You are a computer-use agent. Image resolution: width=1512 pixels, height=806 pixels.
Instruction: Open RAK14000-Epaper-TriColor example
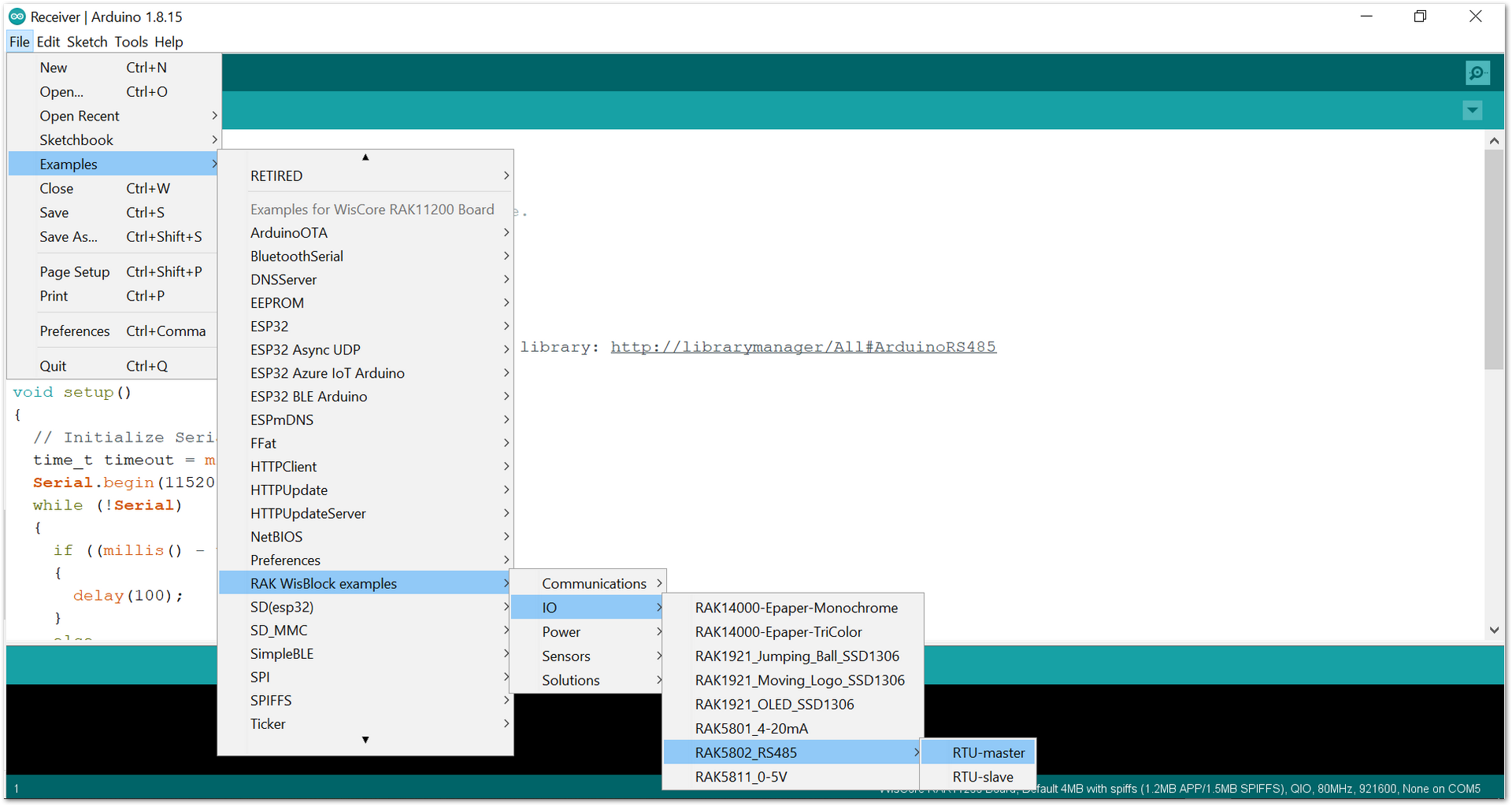tap(793, 632)
